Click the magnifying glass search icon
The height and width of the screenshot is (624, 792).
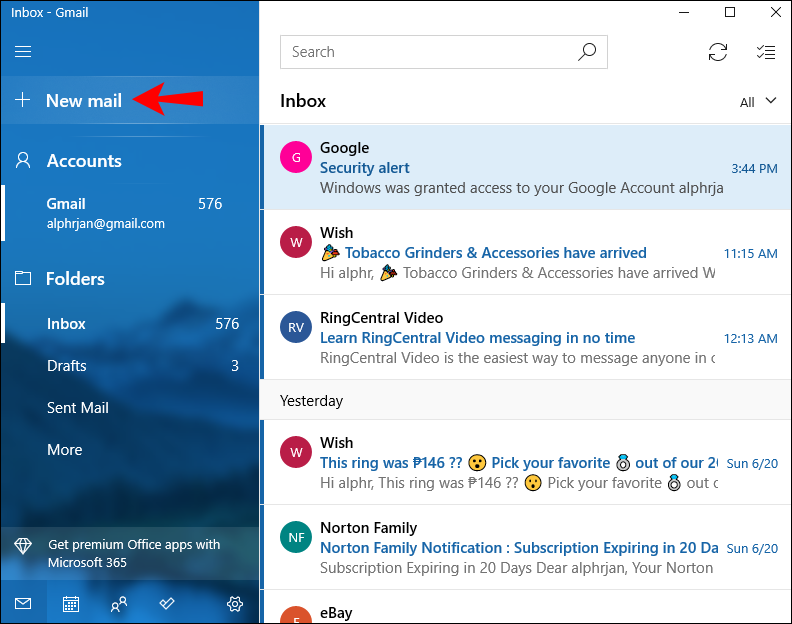click(x=587, y=52)
